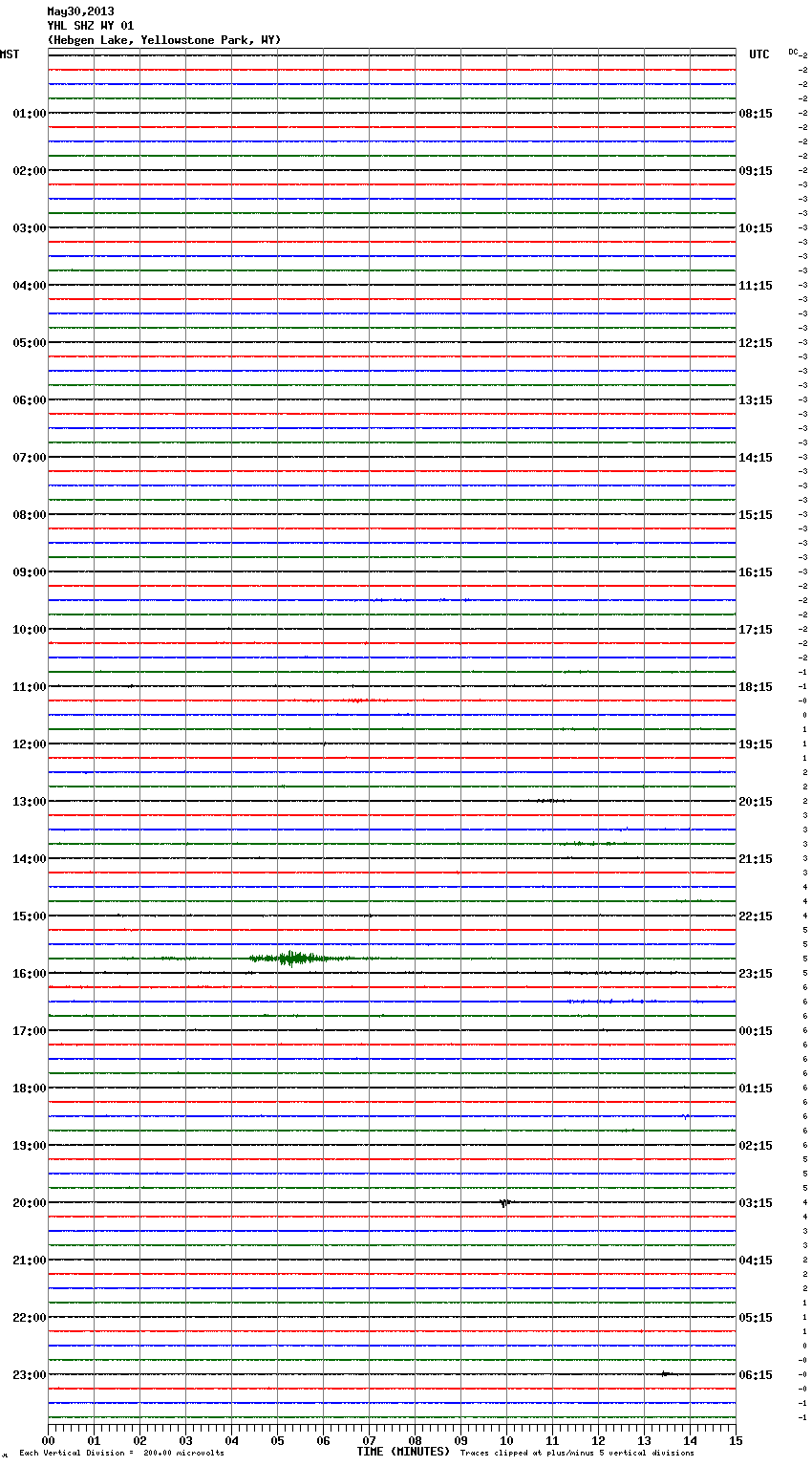Select the 18:00 MST time label

[30, 1089]
